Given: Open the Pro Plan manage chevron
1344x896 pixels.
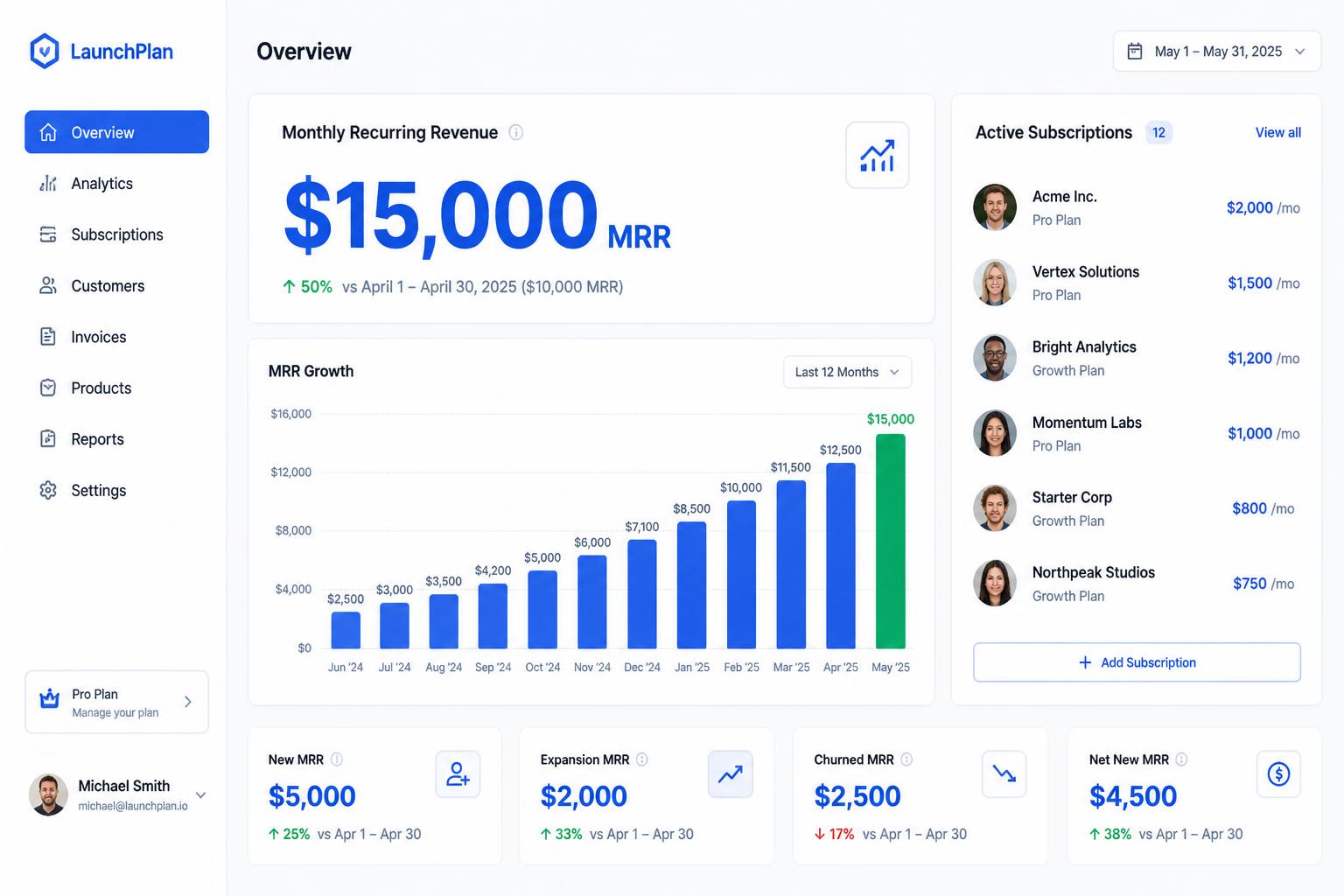Looking at the screenshot, I should click(187, 702).
